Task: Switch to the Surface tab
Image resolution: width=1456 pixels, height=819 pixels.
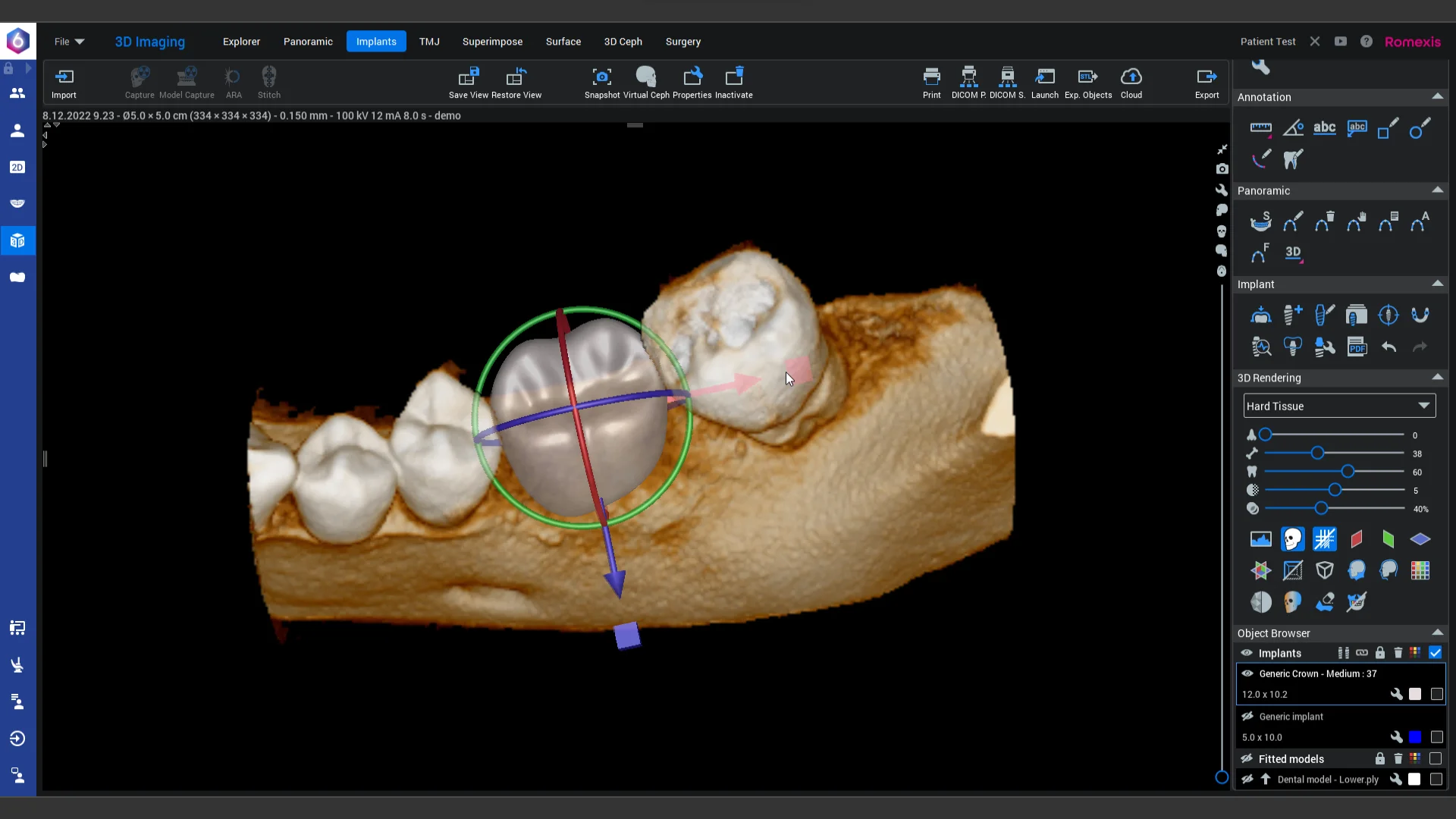Action: coord(563,42)
